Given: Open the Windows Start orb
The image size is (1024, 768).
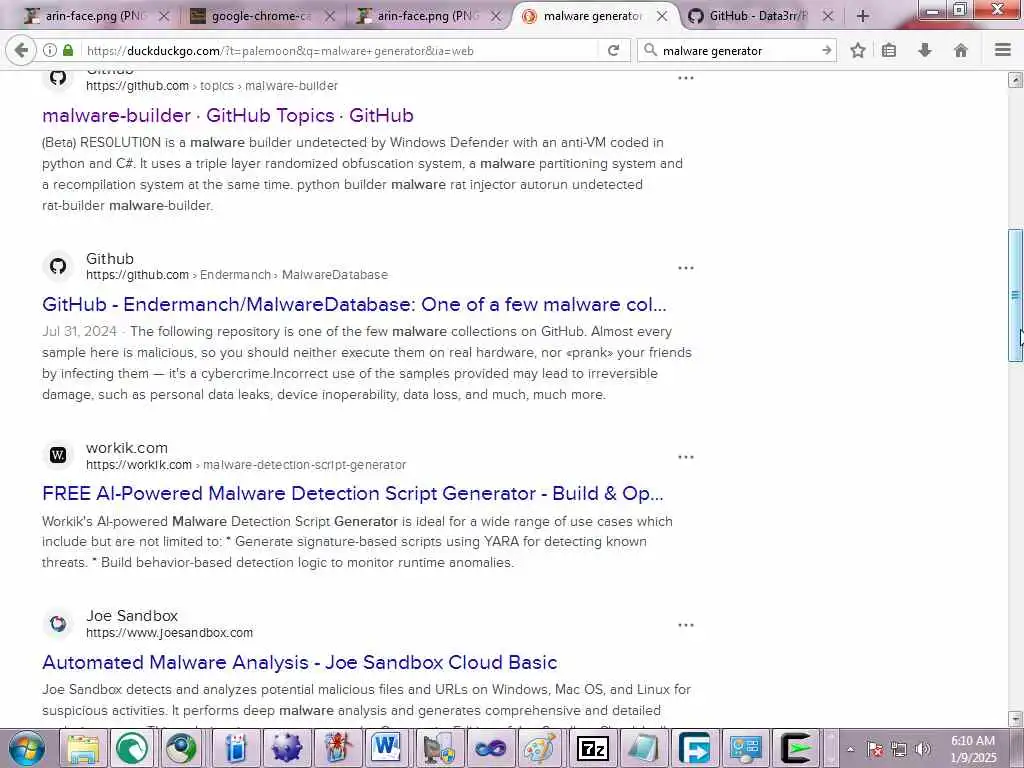Looking at the screenshot, I should point(27,748).
